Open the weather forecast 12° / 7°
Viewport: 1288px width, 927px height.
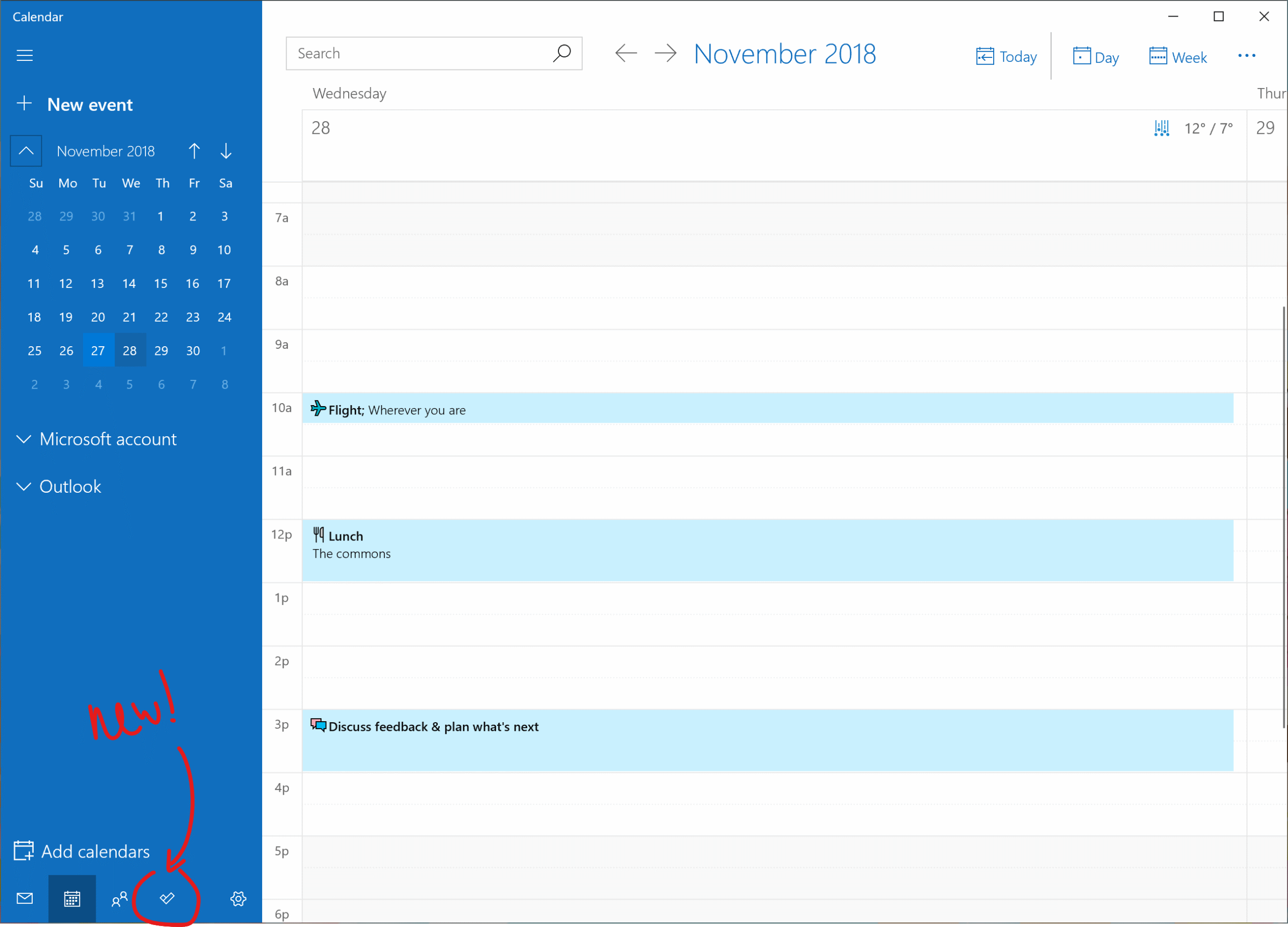pyautogui.click(x=1194, y=128)
